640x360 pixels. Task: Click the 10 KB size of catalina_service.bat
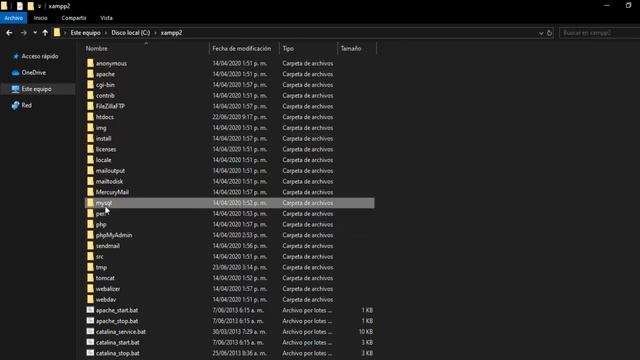pyautogui.click(x=366, y=332)
